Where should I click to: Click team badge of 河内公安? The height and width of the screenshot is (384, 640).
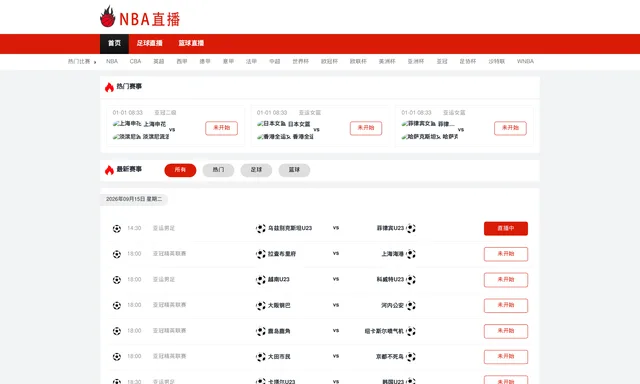click(411, 305)
